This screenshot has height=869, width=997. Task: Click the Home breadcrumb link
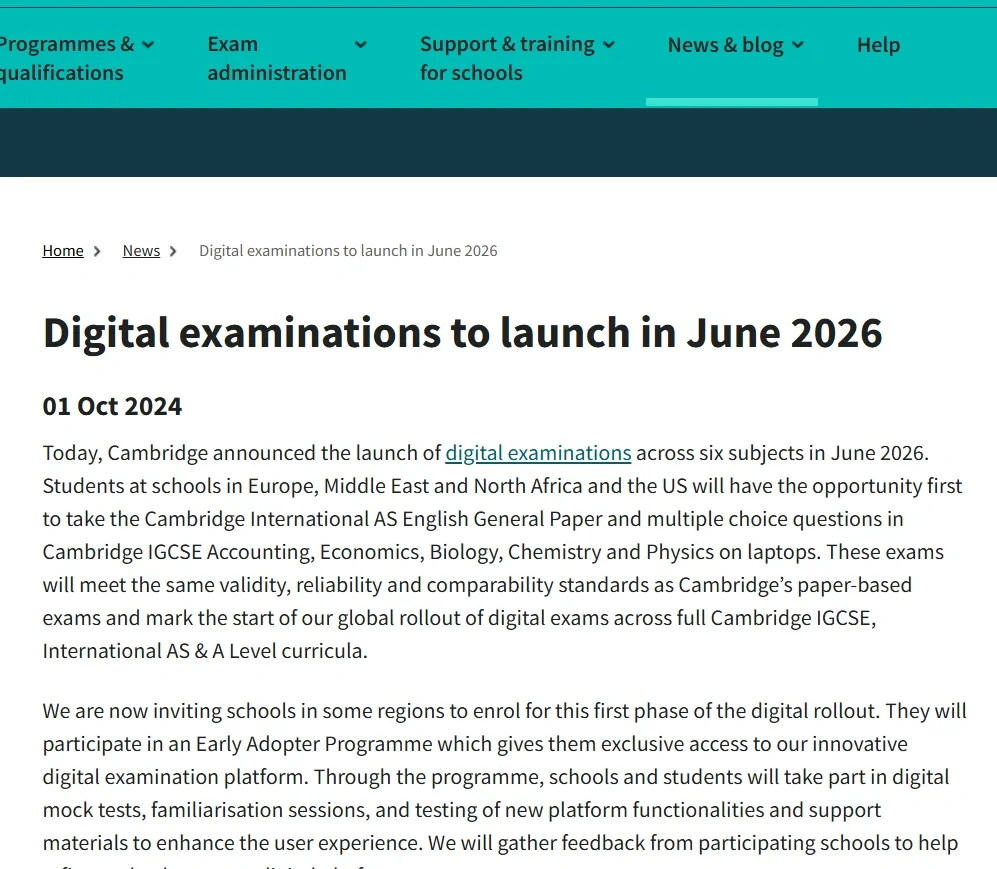pyautogui.click(x=63, y=250)
